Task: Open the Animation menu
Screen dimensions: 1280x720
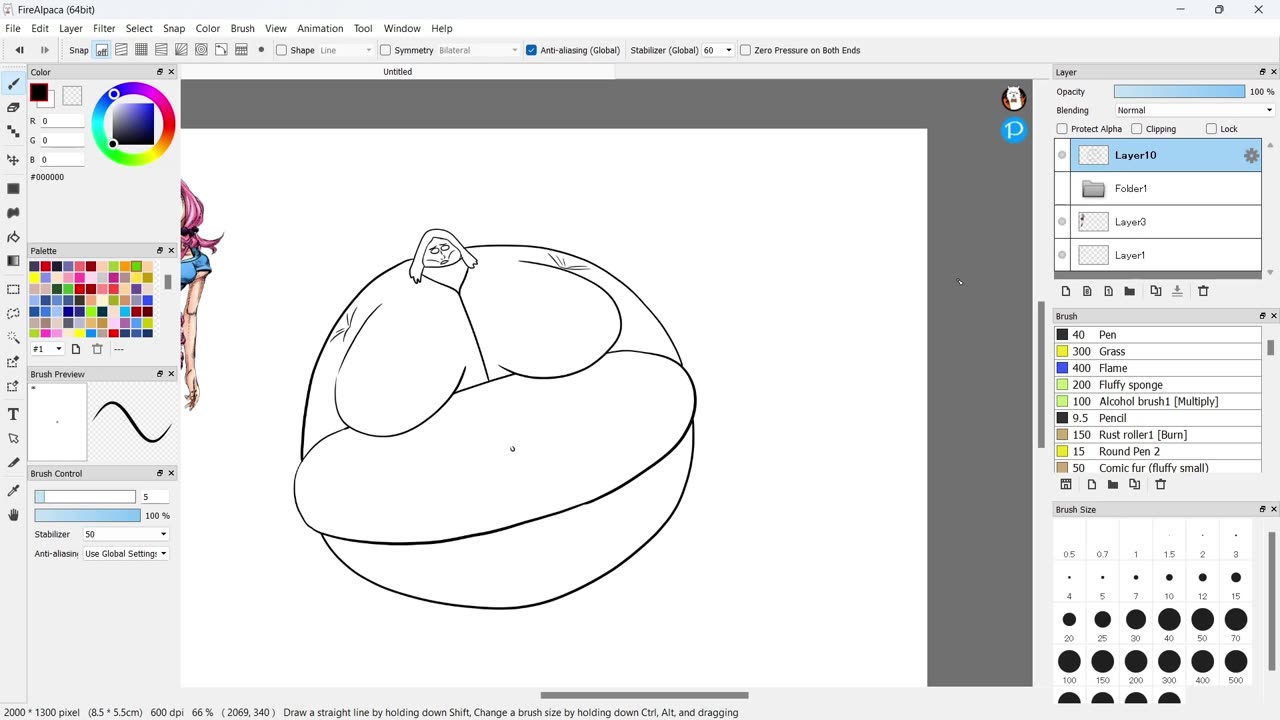Action: coord(320,28)
